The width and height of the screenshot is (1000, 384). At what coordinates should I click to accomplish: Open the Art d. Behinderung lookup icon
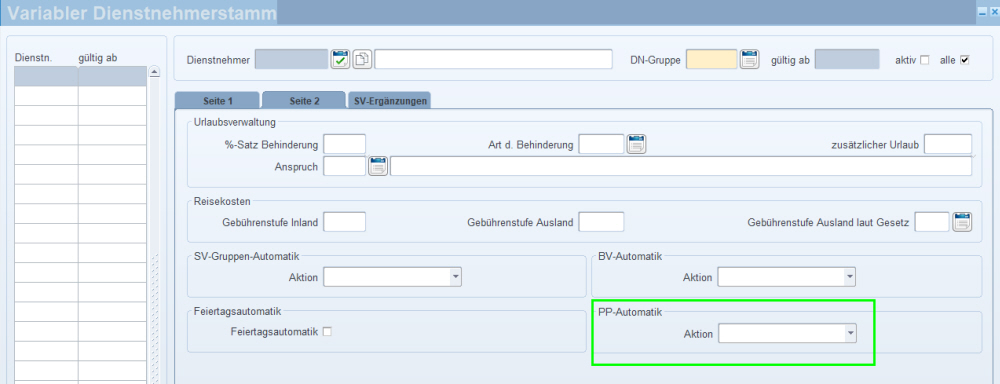coord(636,144)
